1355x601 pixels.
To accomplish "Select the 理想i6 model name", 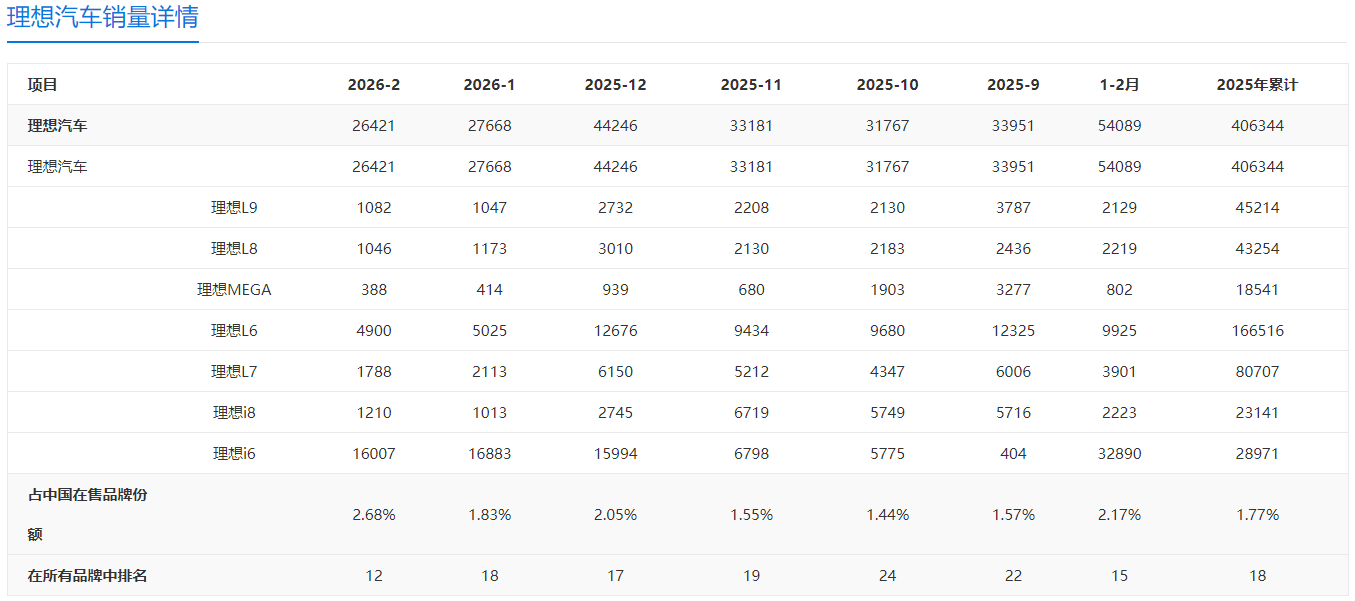I will 234,454.
